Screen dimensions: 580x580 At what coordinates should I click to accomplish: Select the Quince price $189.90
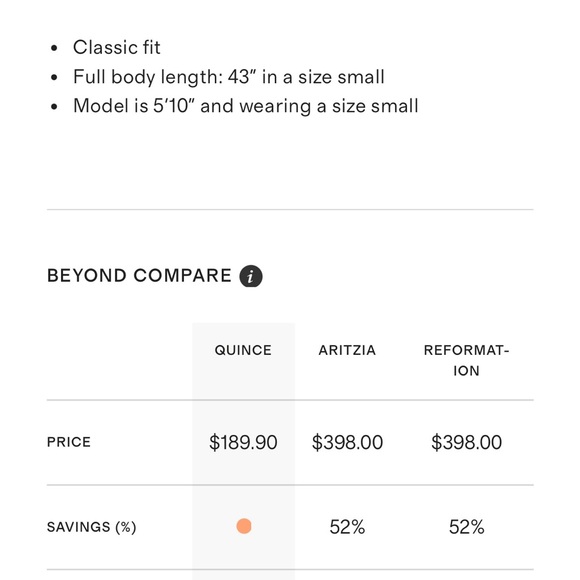[x=243, y=442]
